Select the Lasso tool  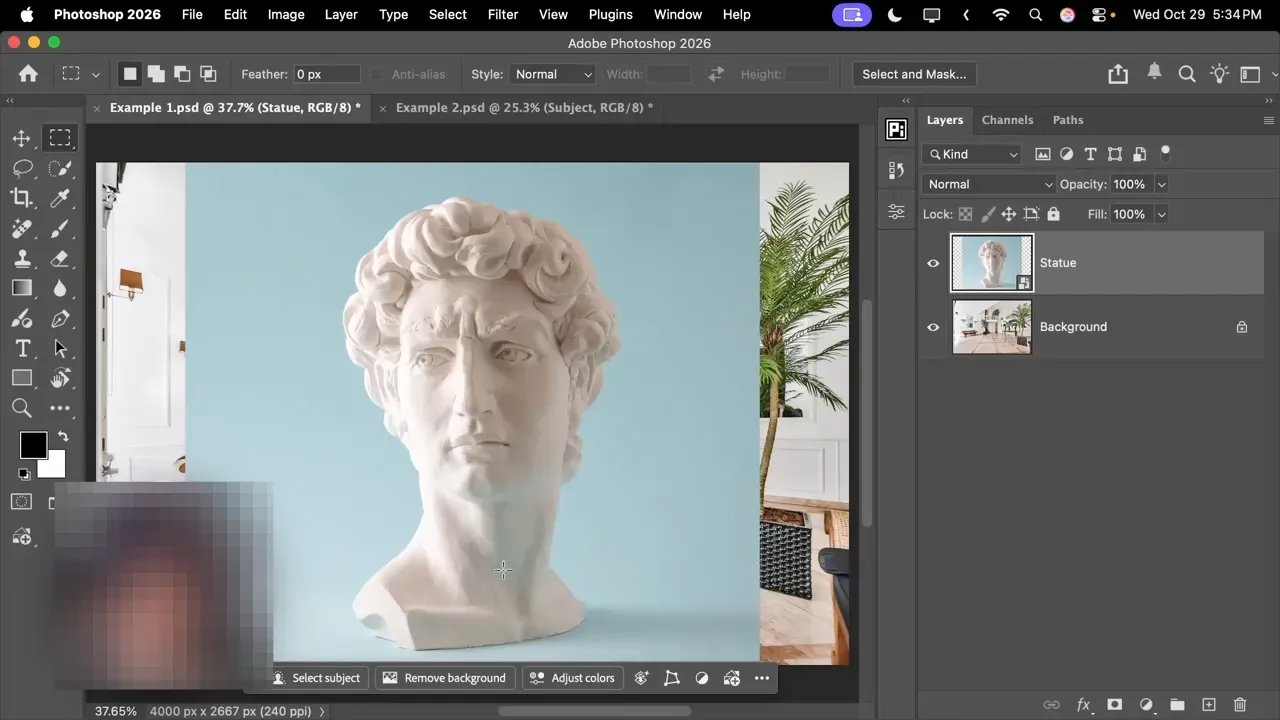pos(22,168)
